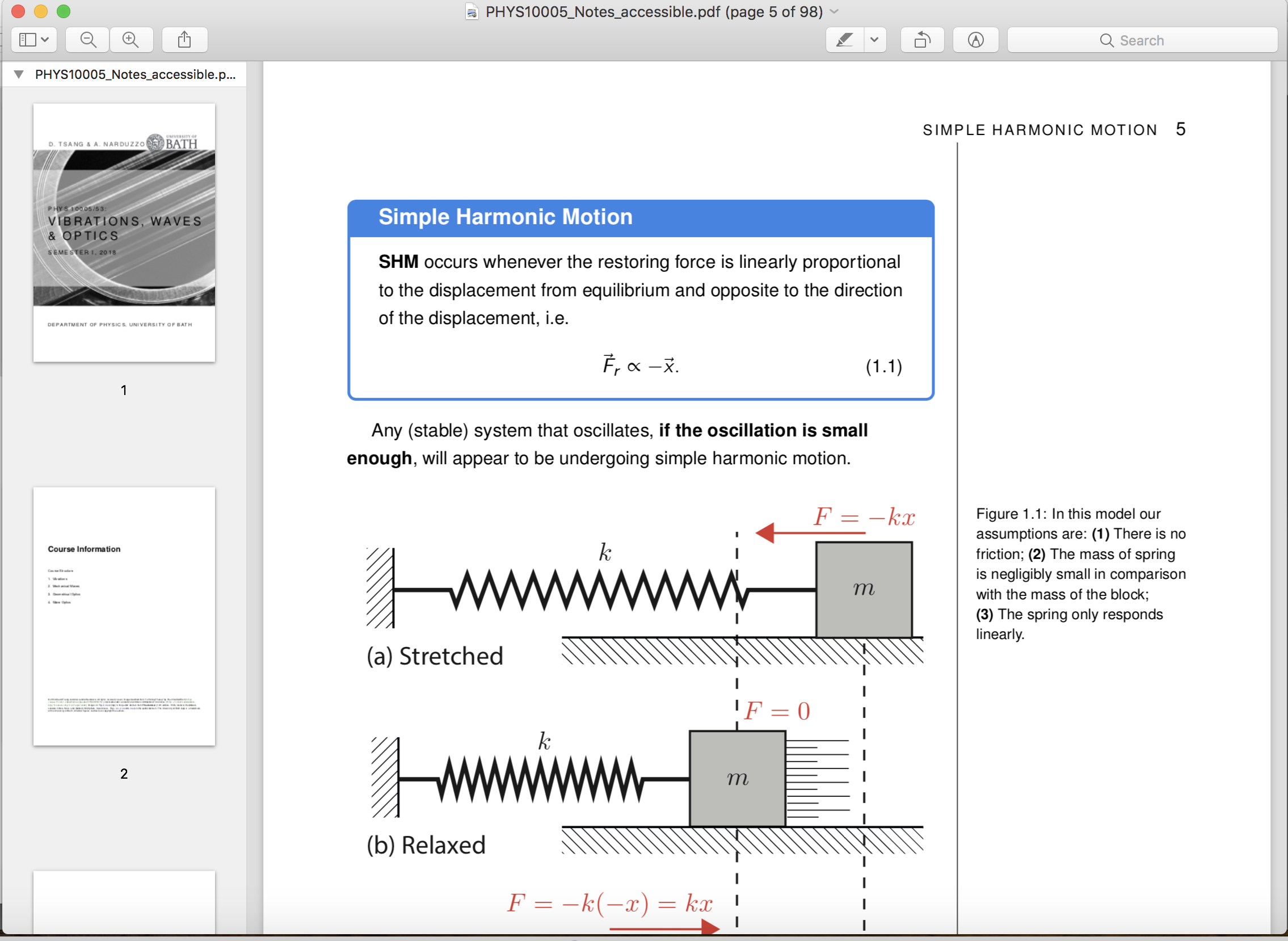Screen dimensions: 1288x941
Task: Select the Course Information page thumbnail
Action: (x=124, y=616)
